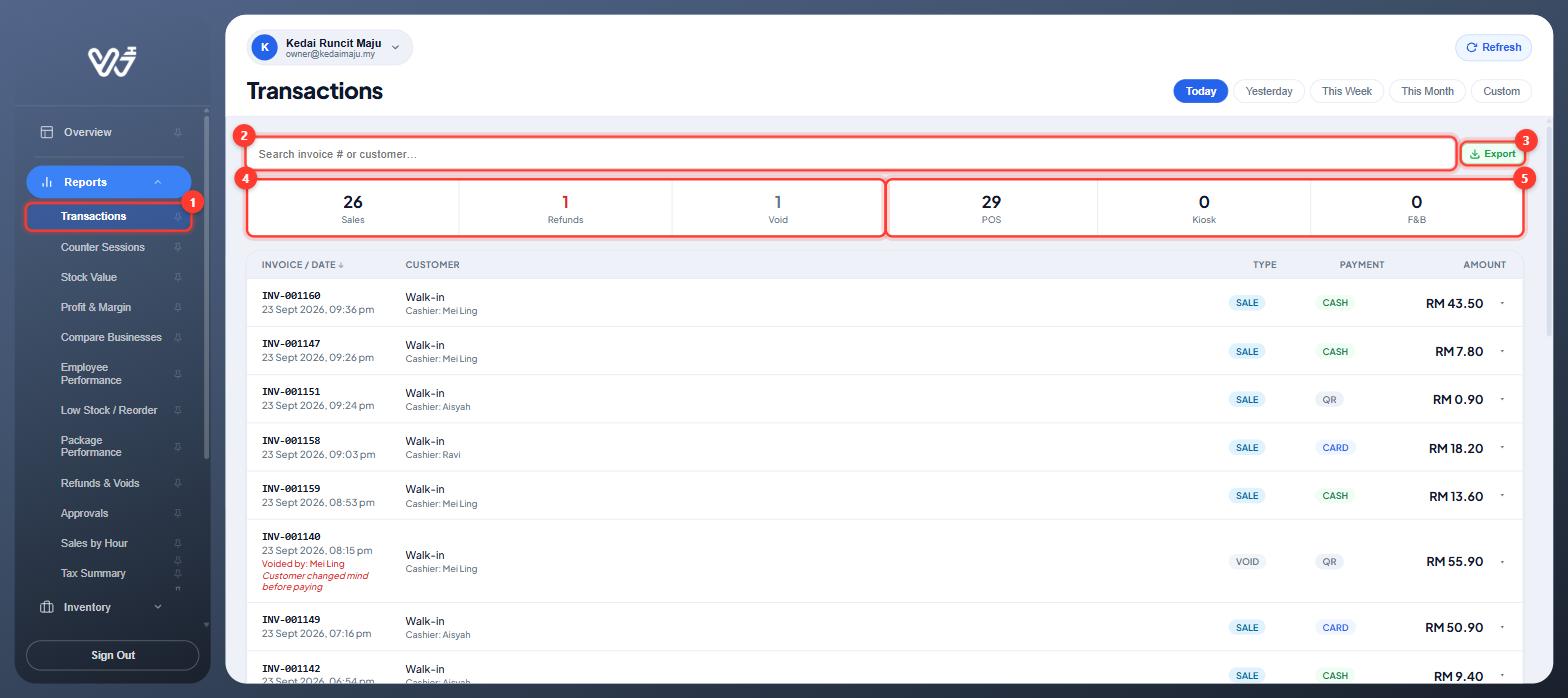
Task: Click the blue K account avatar
Action: (x=264, y=47)
